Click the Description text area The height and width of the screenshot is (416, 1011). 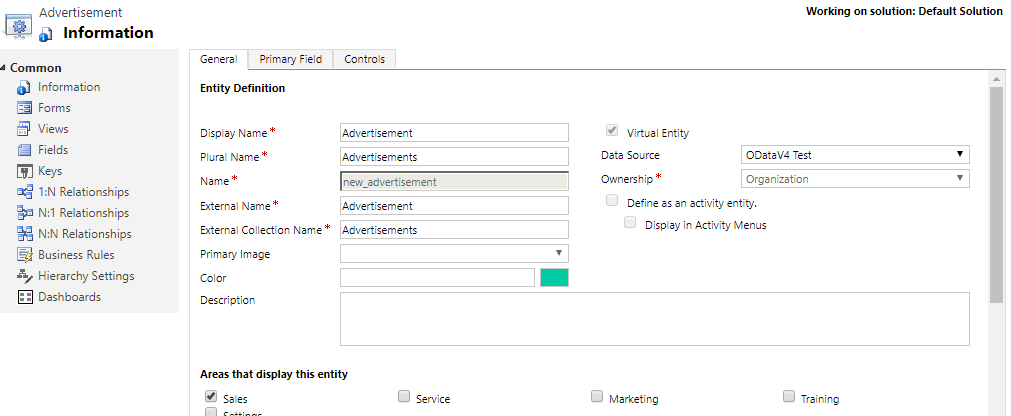pos(654,319)
